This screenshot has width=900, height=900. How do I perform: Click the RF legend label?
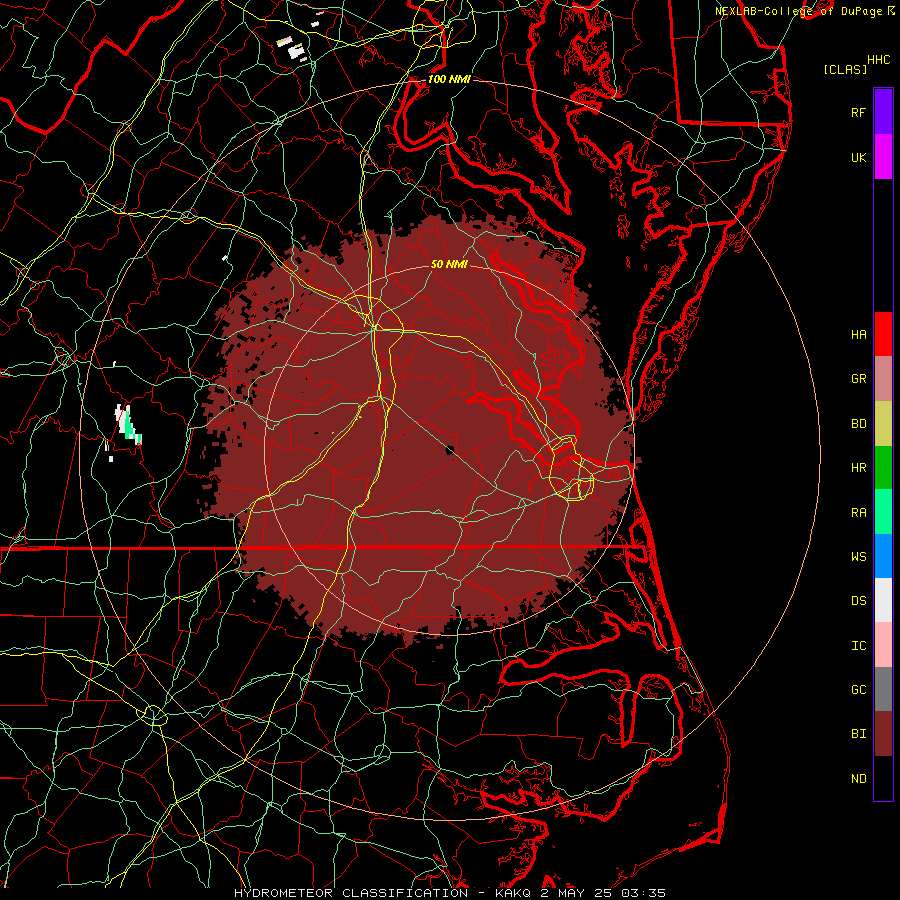[858, 112]
